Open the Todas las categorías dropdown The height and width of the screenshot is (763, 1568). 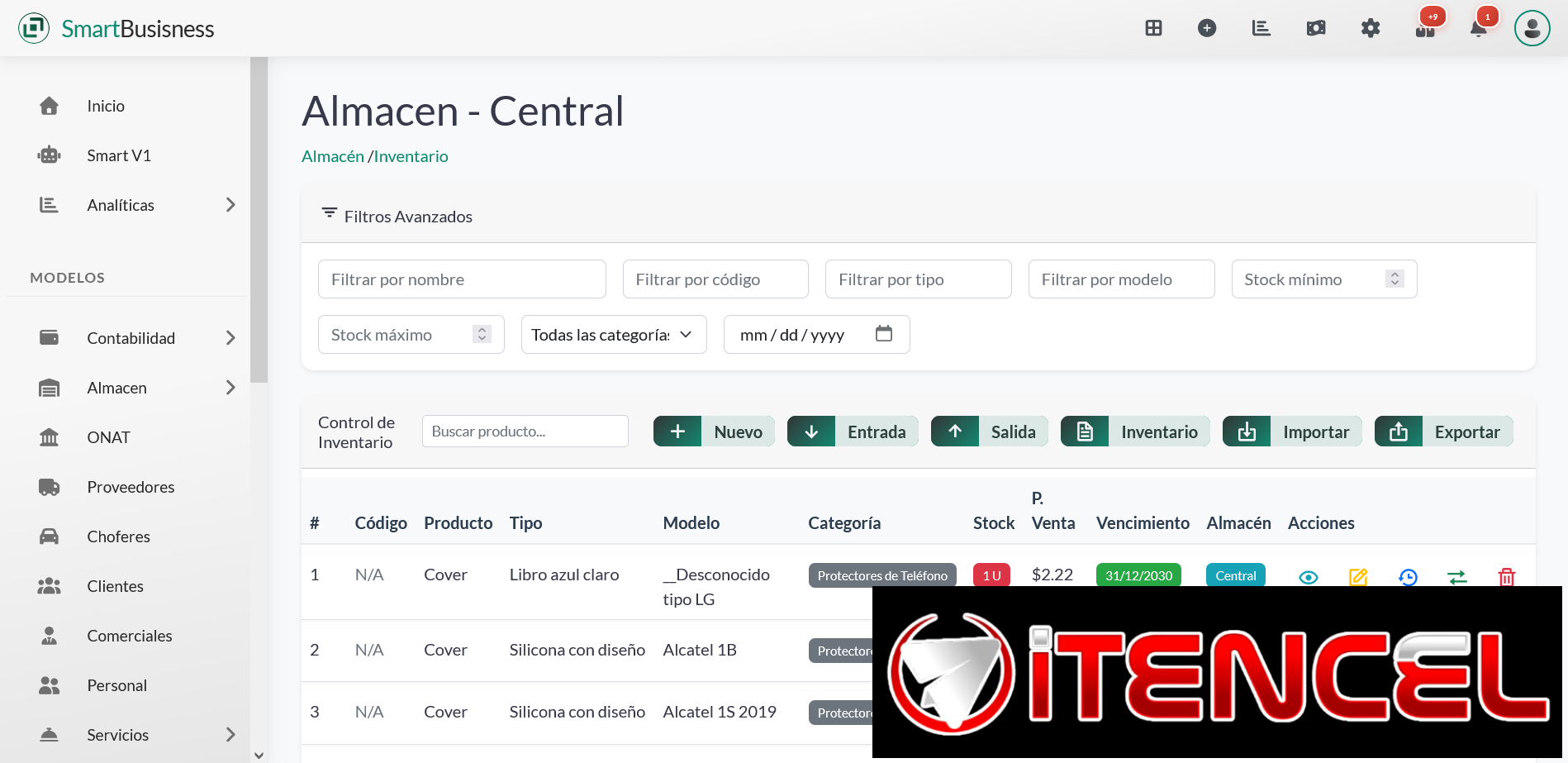click(613, 335)
